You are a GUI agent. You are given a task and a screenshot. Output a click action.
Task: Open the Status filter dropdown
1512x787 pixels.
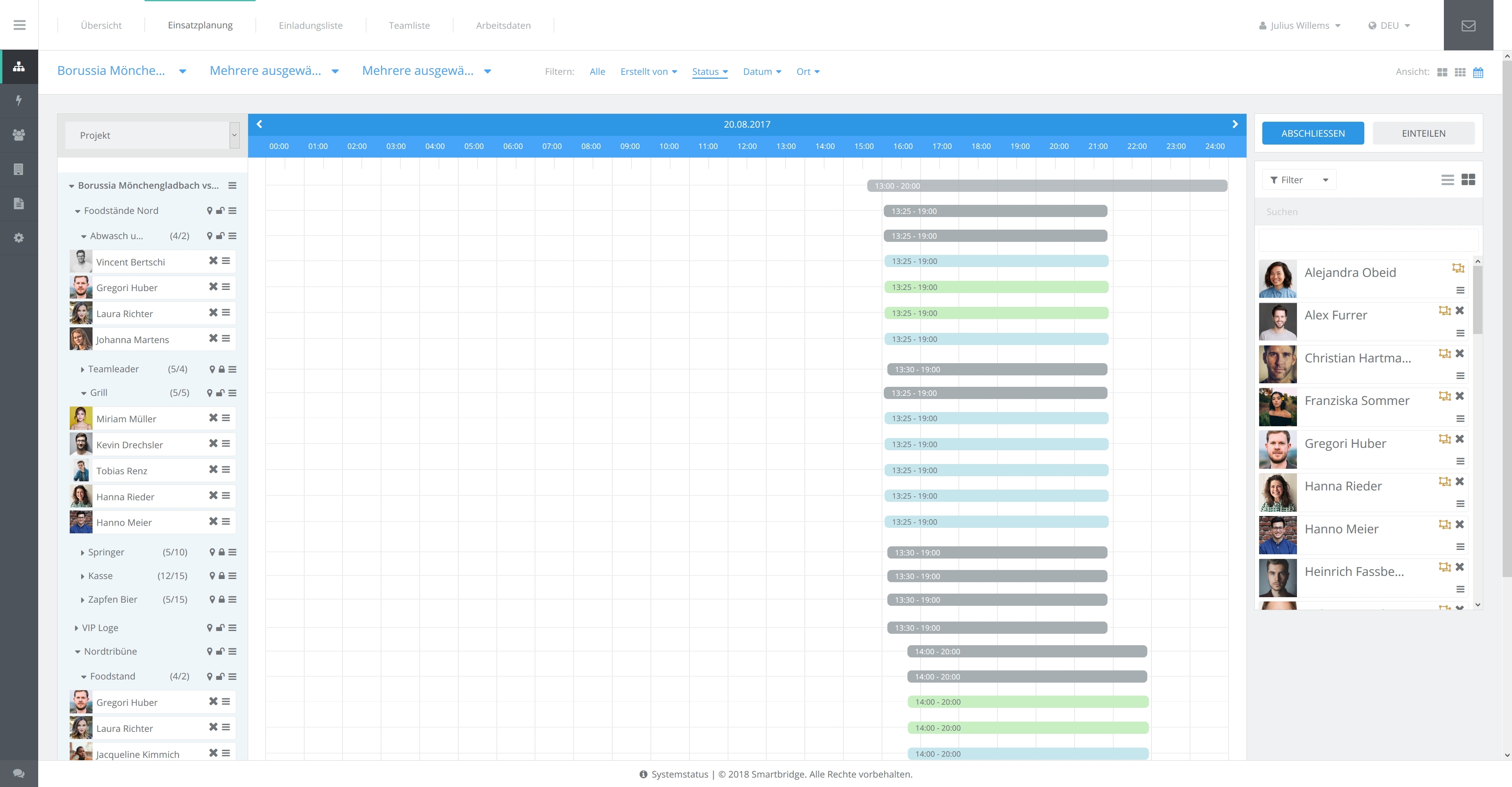click(710, 72)
